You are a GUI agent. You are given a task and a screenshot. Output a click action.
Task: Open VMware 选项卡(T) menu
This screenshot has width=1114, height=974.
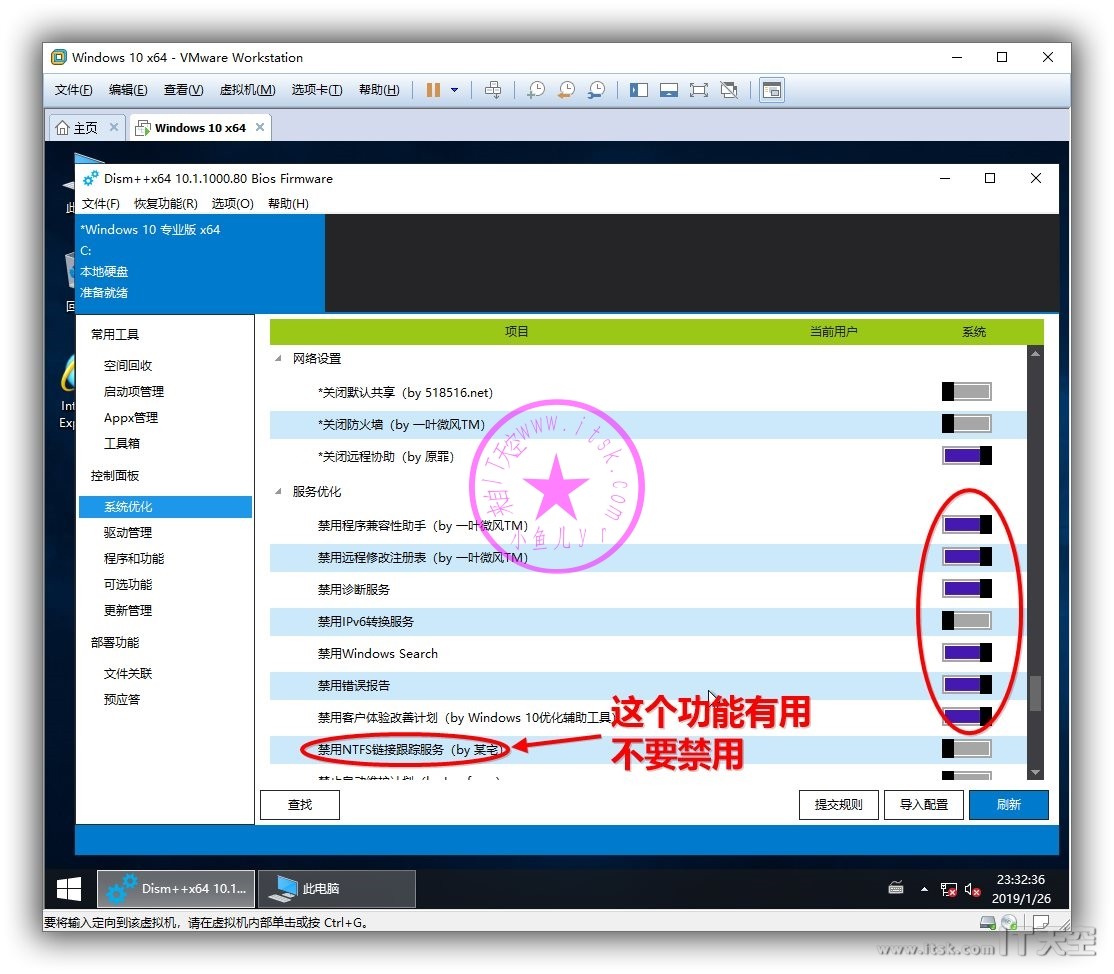click(317, 90)
